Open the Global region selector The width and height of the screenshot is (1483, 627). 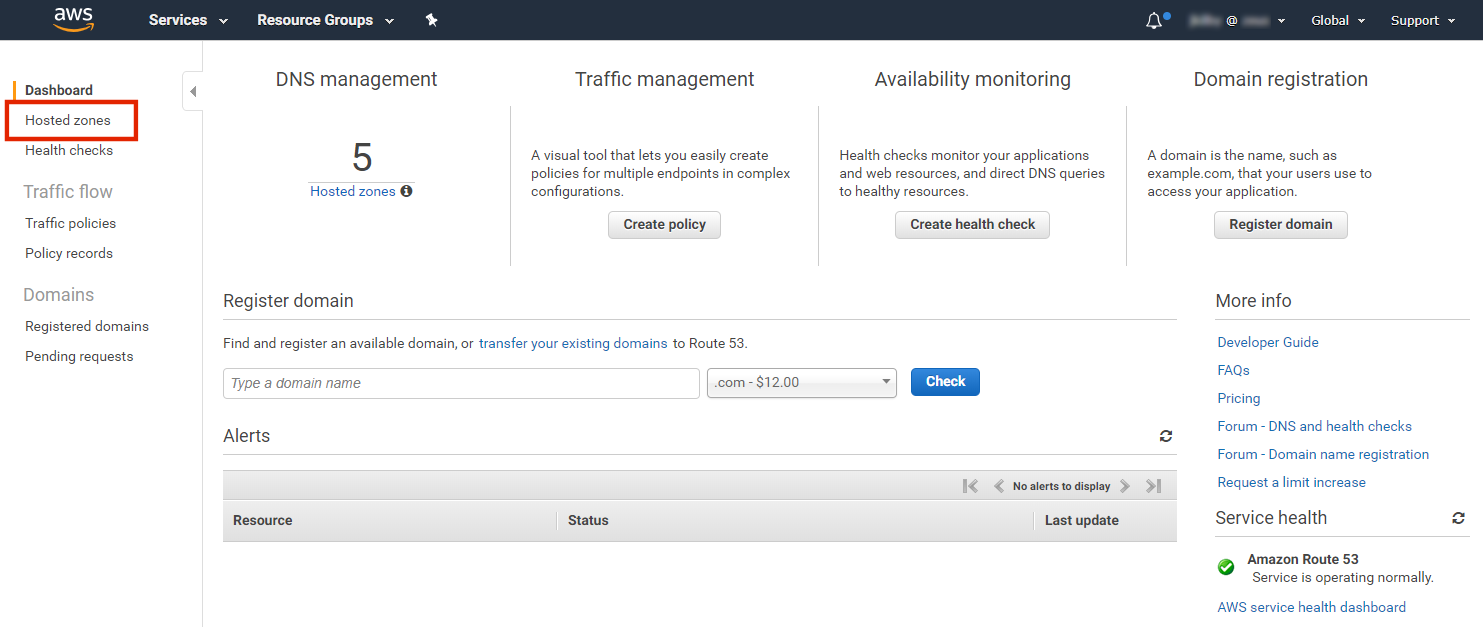click(x=1337, y=20)
